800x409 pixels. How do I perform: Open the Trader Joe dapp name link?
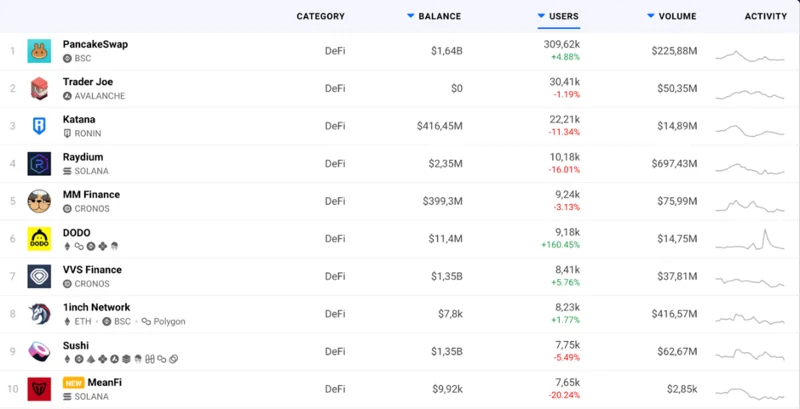pos(88,82)
